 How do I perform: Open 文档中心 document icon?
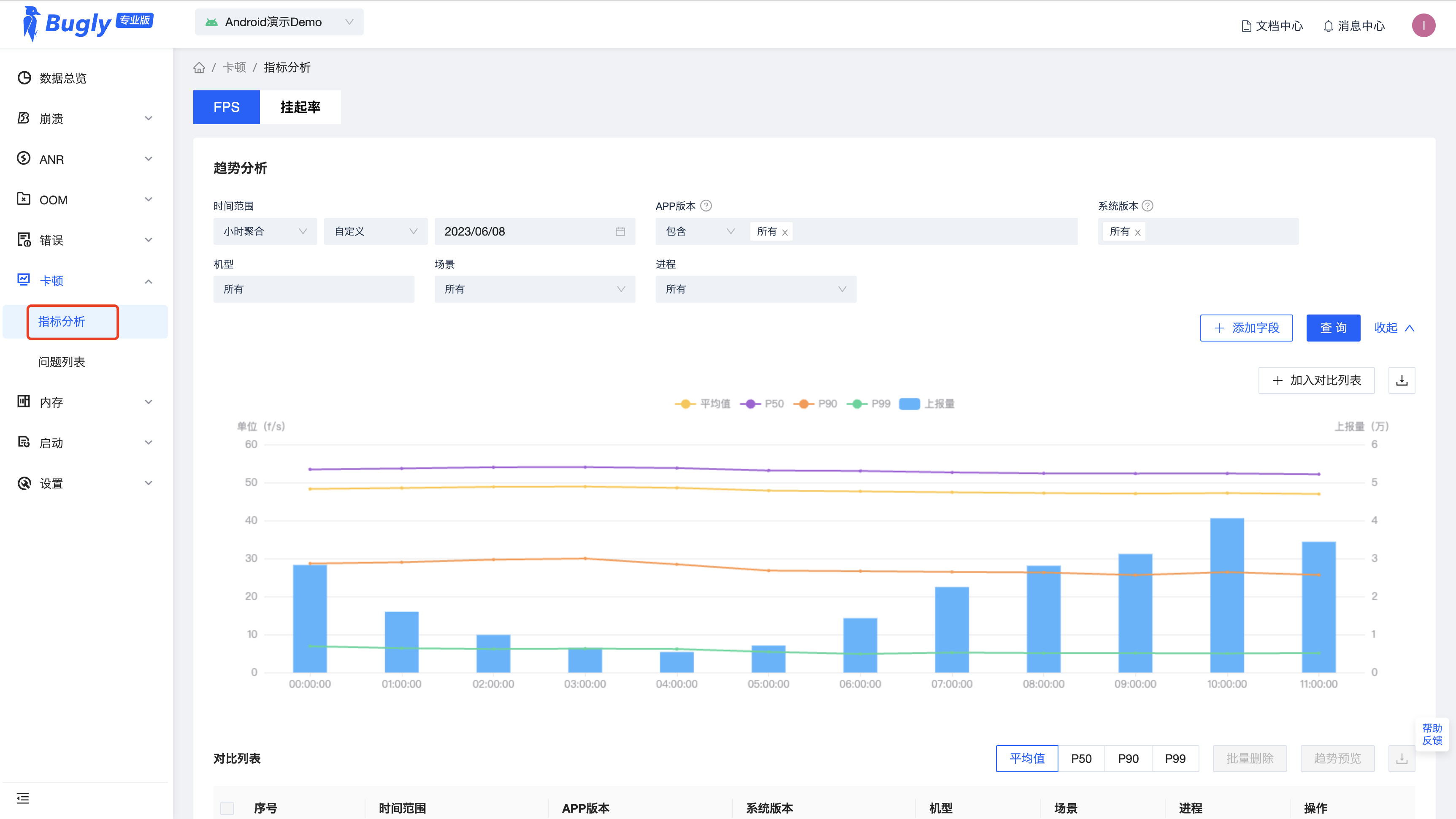1246,26
